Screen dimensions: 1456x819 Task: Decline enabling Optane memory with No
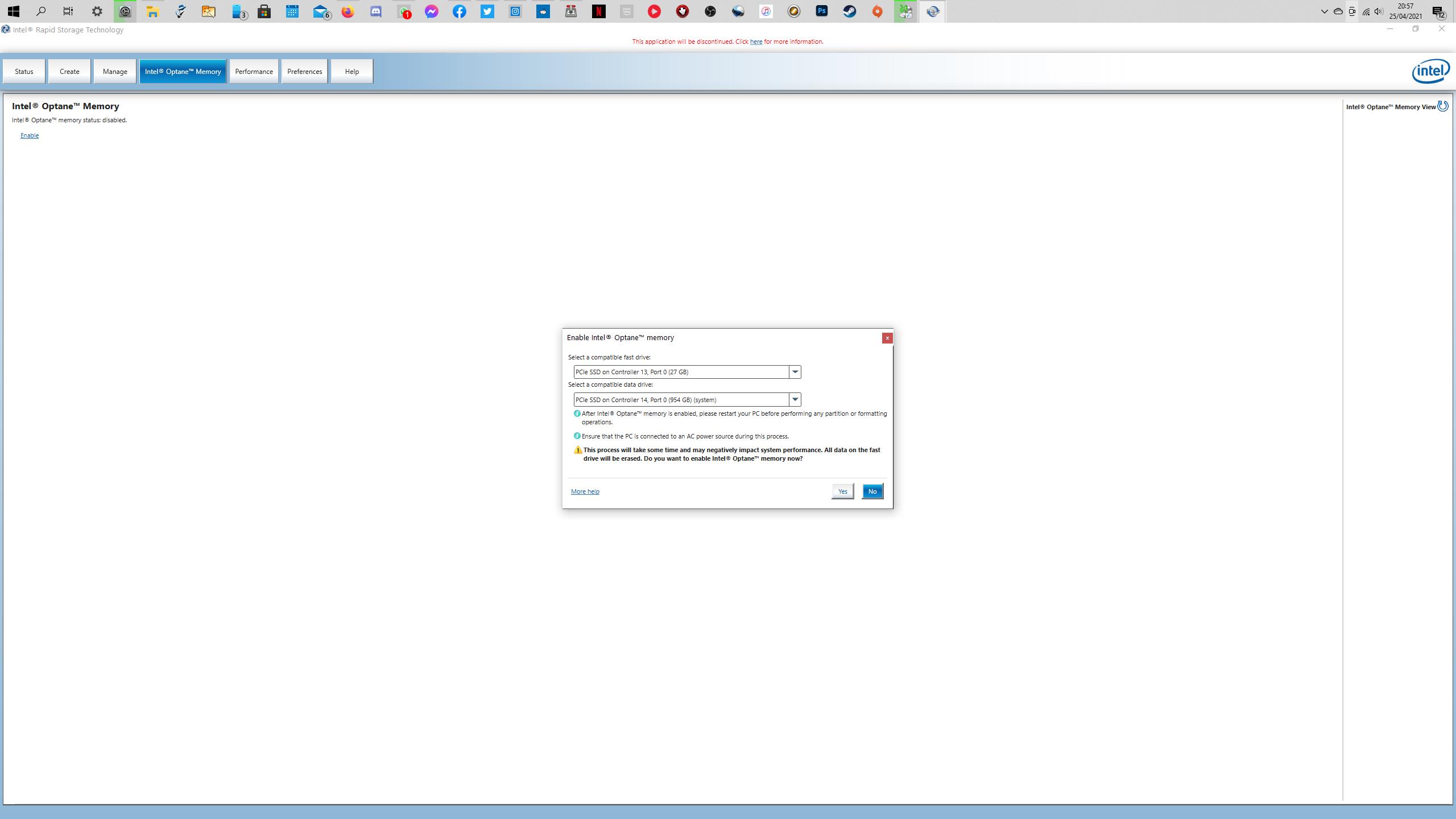click(872, 491)
